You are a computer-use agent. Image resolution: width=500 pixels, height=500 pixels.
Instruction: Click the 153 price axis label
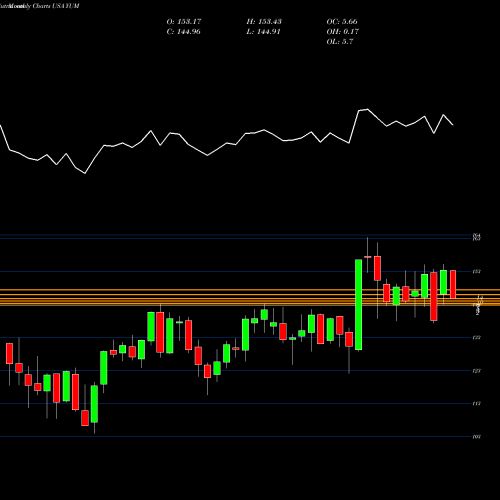coord(477,272)
